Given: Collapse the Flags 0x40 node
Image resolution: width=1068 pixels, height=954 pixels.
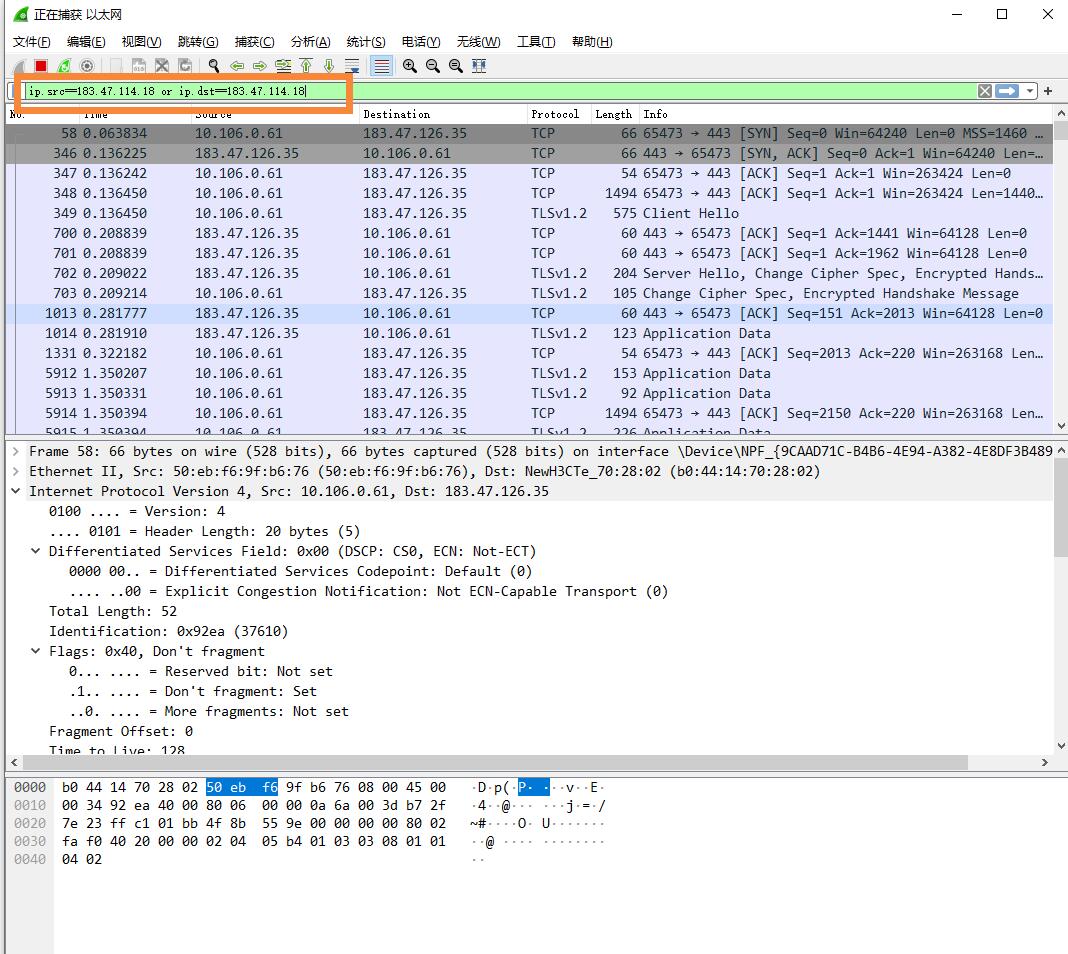Looking at the screenshot, I should coord(35,651).
